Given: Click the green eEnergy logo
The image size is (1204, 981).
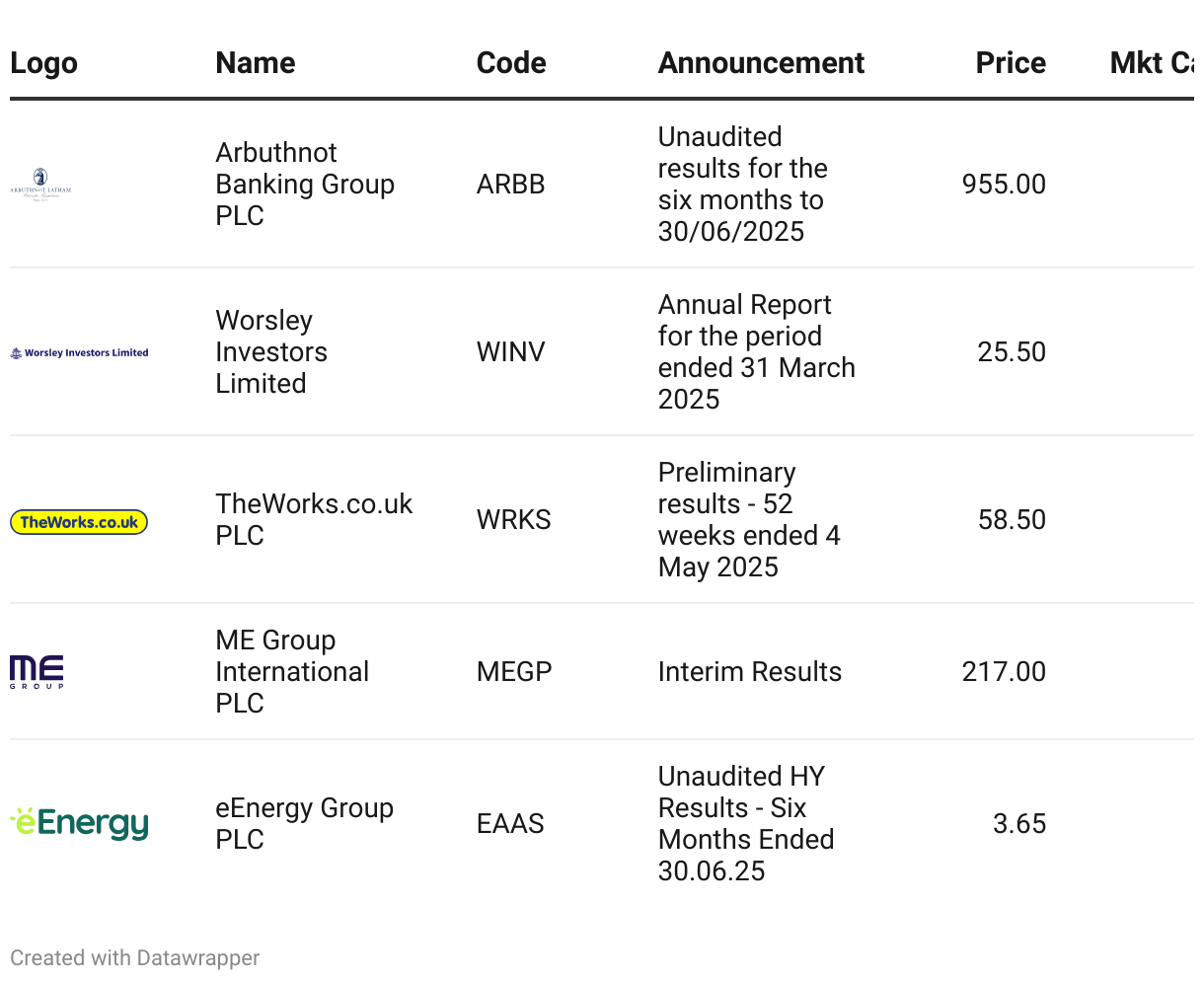Looking at the screenshot, I should 79,823.
